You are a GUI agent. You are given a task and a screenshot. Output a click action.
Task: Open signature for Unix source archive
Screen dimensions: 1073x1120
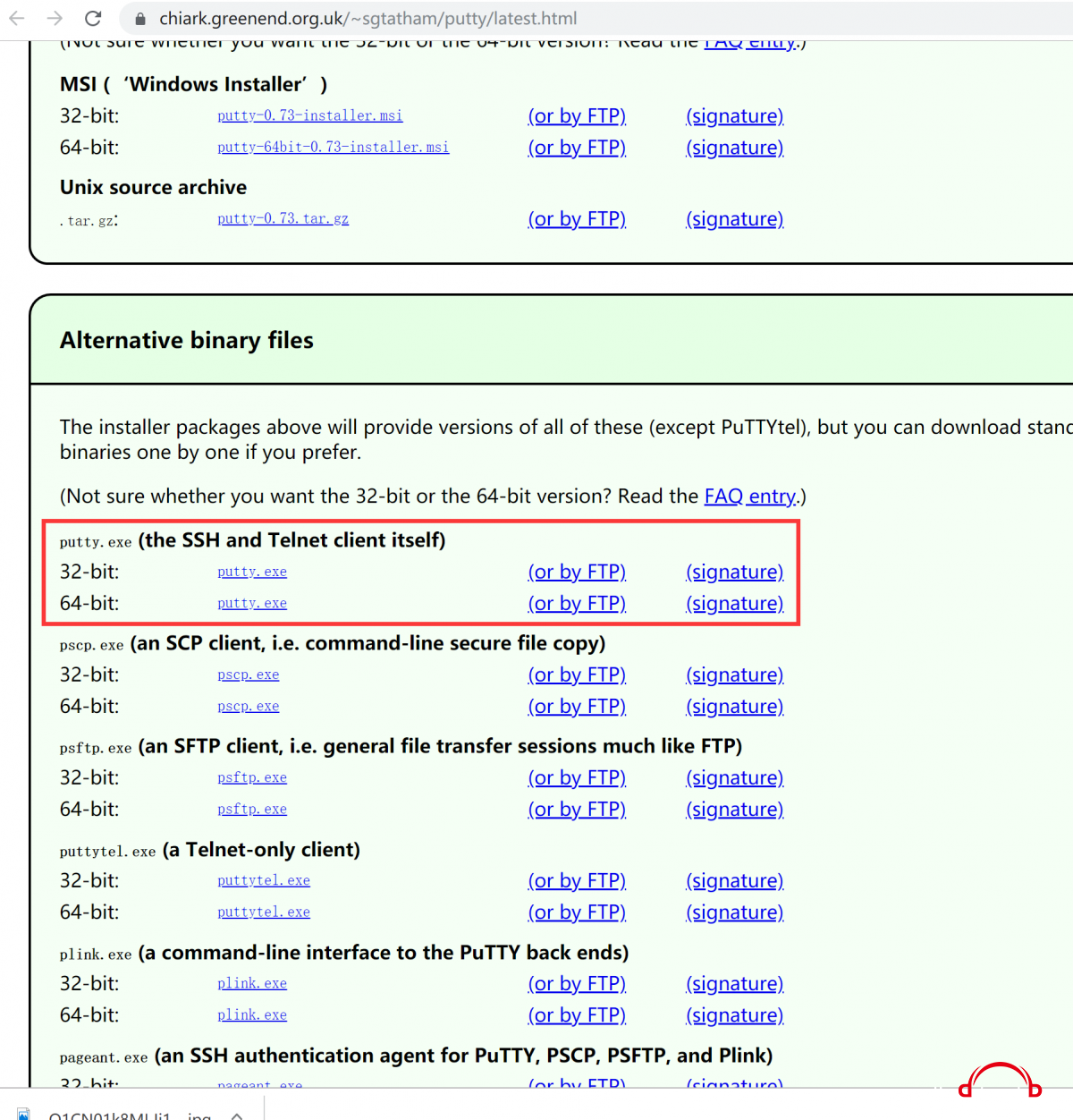[x=735, y=219]
